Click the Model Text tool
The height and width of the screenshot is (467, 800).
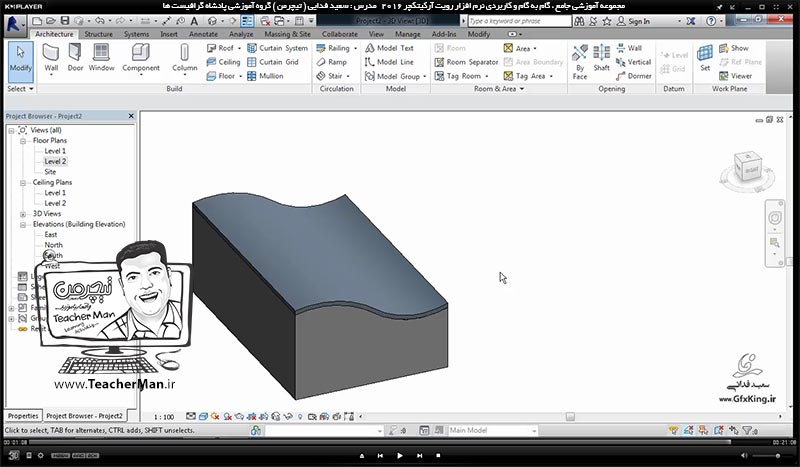pyautogui.click(x=389, y=48)
